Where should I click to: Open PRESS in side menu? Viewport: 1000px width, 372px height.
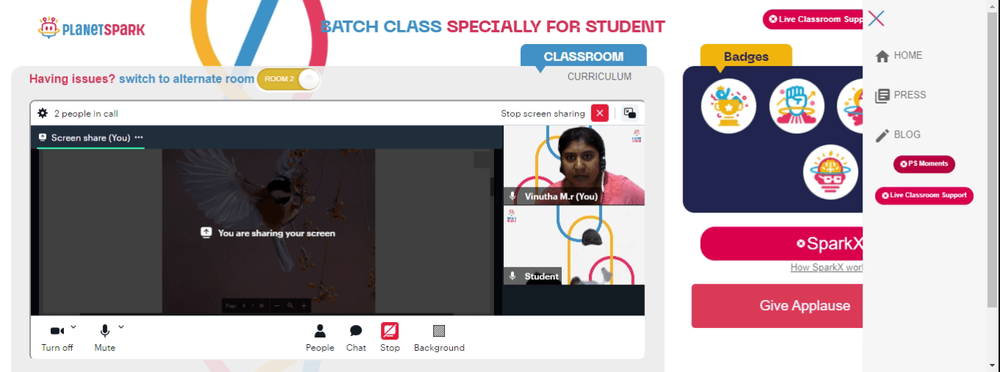pyautogui.click(x=901, y=95)
